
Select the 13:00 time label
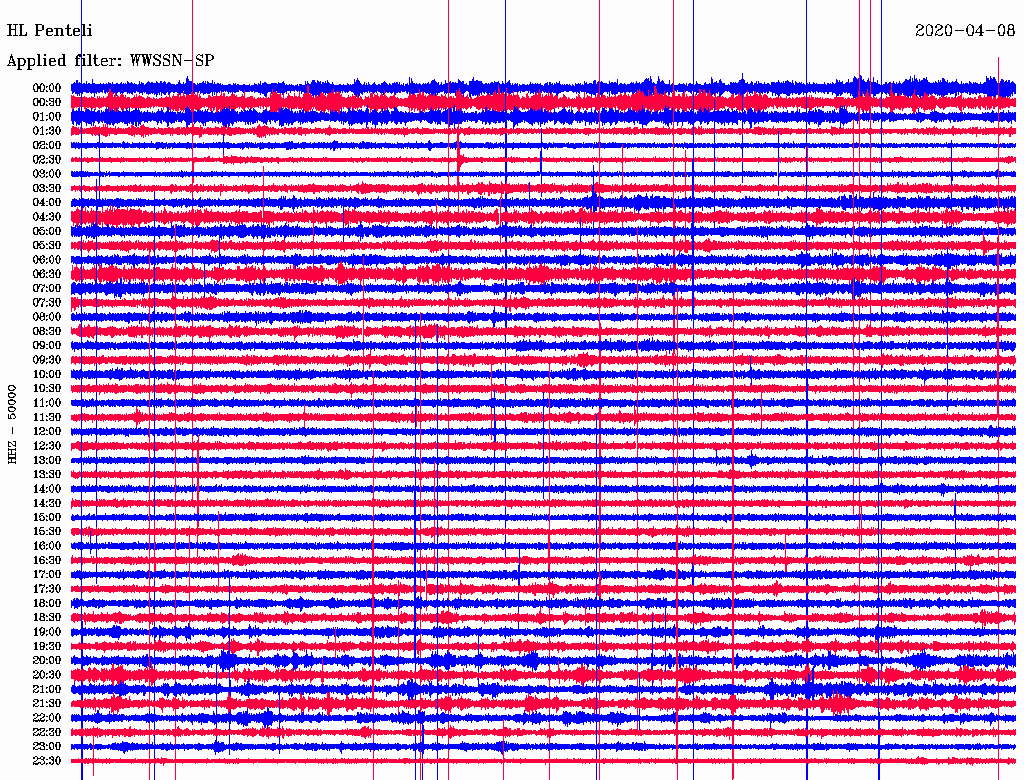[x=47, y=461]
